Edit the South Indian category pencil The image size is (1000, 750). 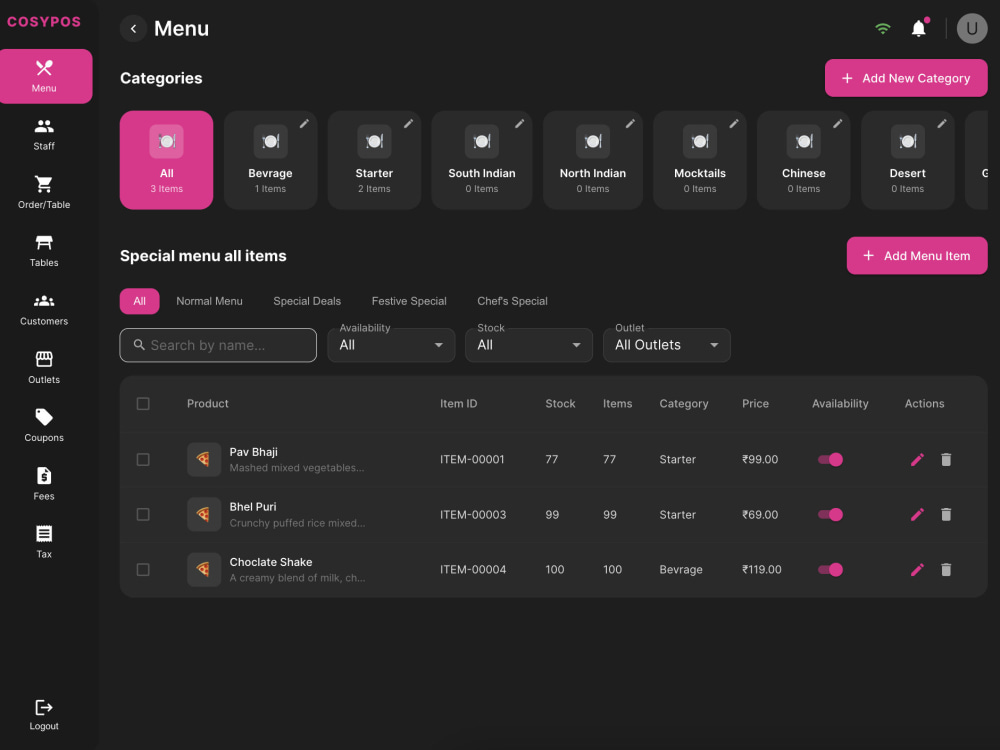pos(519,124)
